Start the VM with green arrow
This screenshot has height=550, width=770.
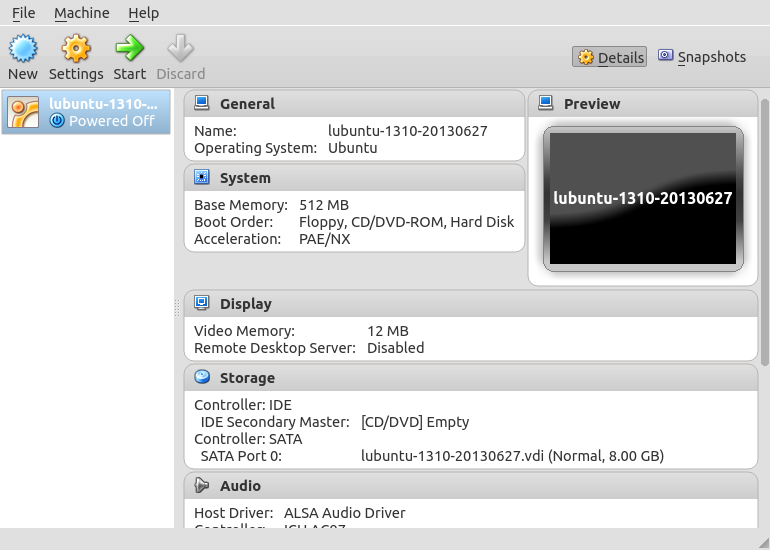tap(129, 48)
